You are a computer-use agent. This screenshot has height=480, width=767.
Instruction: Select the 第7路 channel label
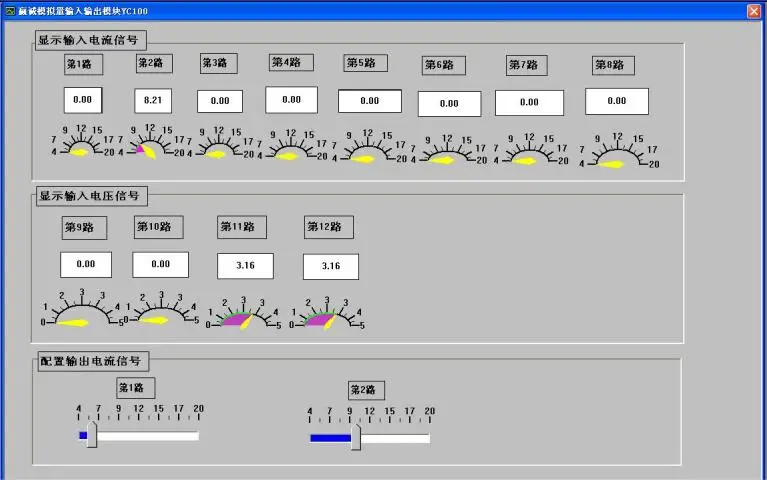click(527, 65)
